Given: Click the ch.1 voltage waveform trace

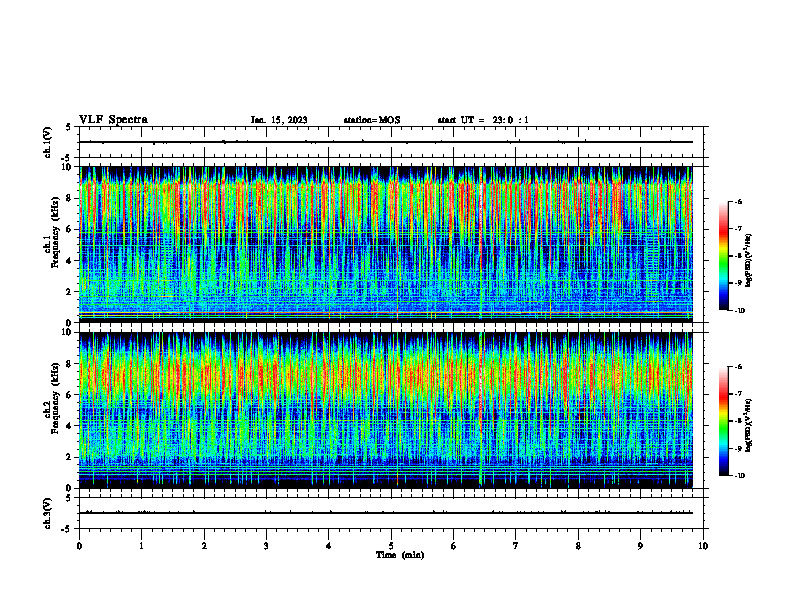Looking at the screenshot, I should pos(386,142).
